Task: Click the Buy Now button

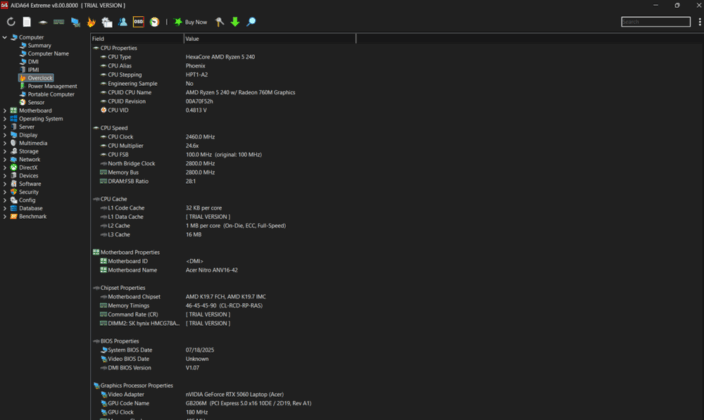Action: tap(190, 22)
